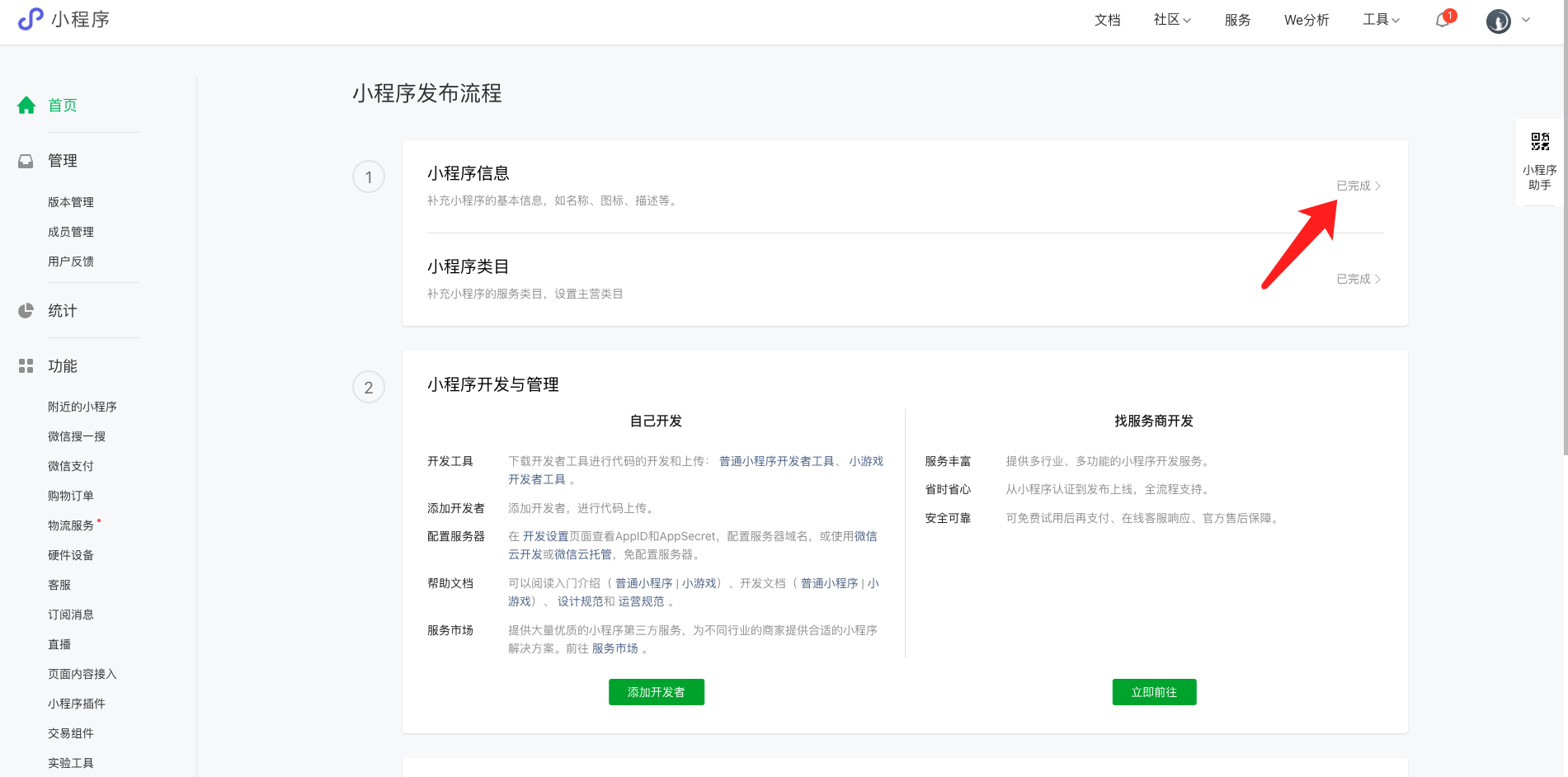Open 微信搜一搜 in sidebar
The width and height of the screenshot is (1568, 777).
click(x=77, y=436)
